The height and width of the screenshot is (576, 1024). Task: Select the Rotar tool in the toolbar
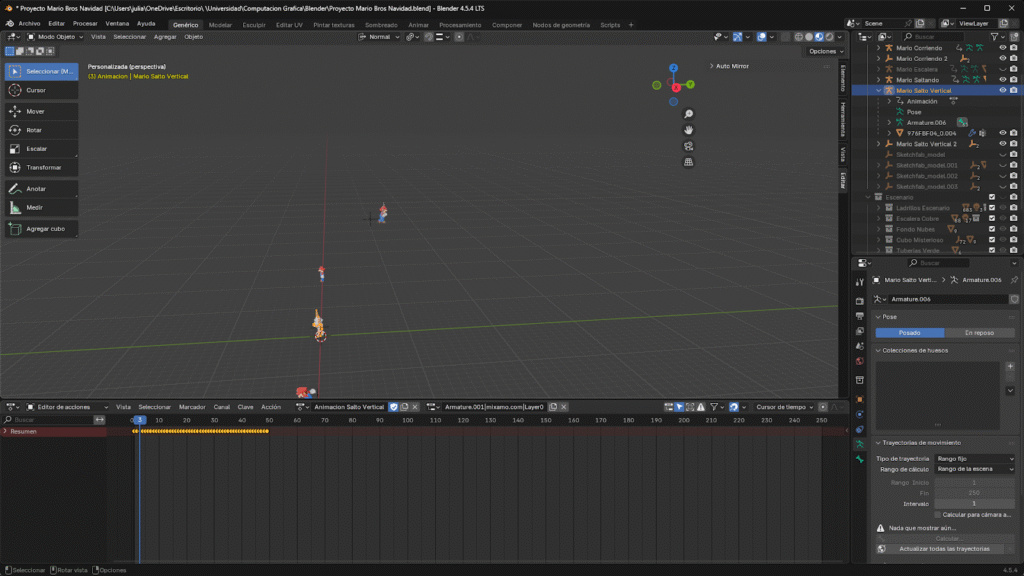[41, 130]
